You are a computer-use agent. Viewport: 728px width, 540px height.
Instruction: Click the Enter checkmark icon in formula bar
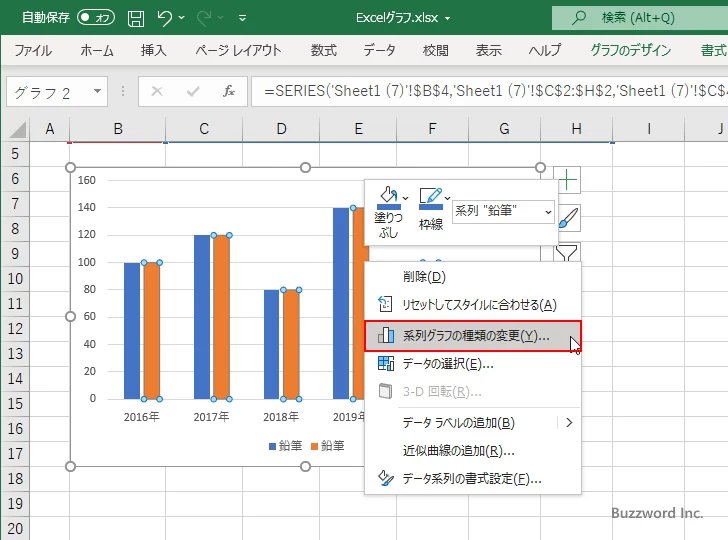click(x=193, y=91)
